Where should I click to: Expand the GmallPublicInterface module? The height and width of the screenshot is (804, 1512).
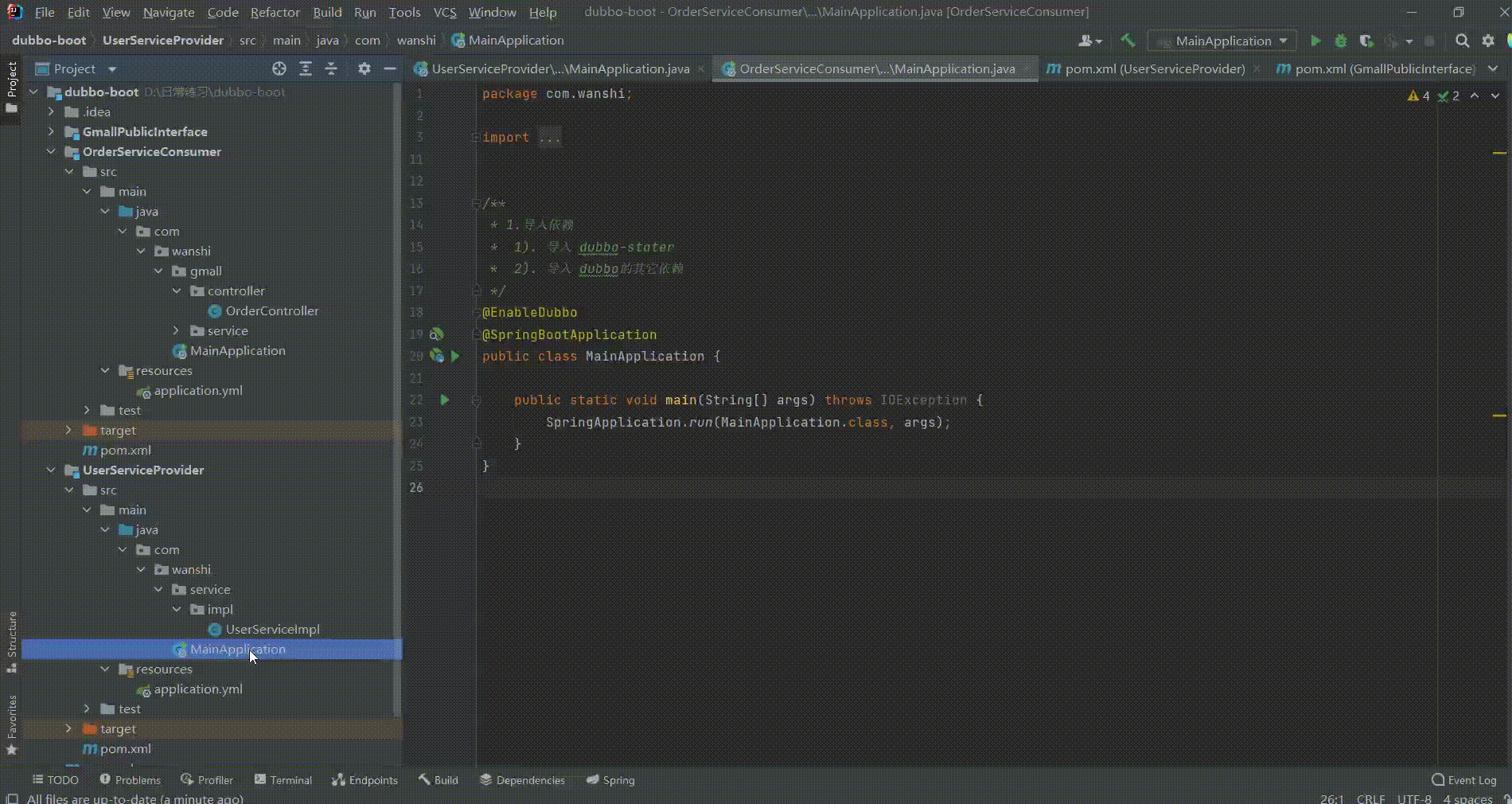click(x=51, y=131)
